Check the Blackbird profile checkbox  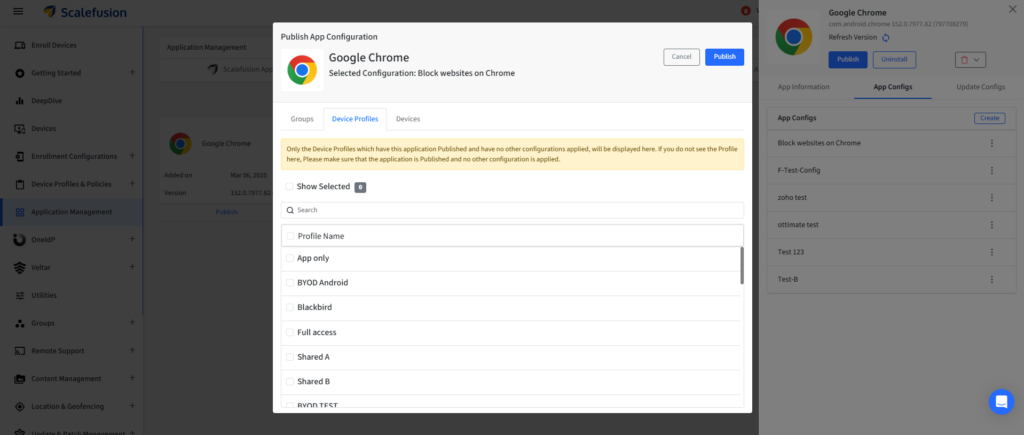pos(290,307)
